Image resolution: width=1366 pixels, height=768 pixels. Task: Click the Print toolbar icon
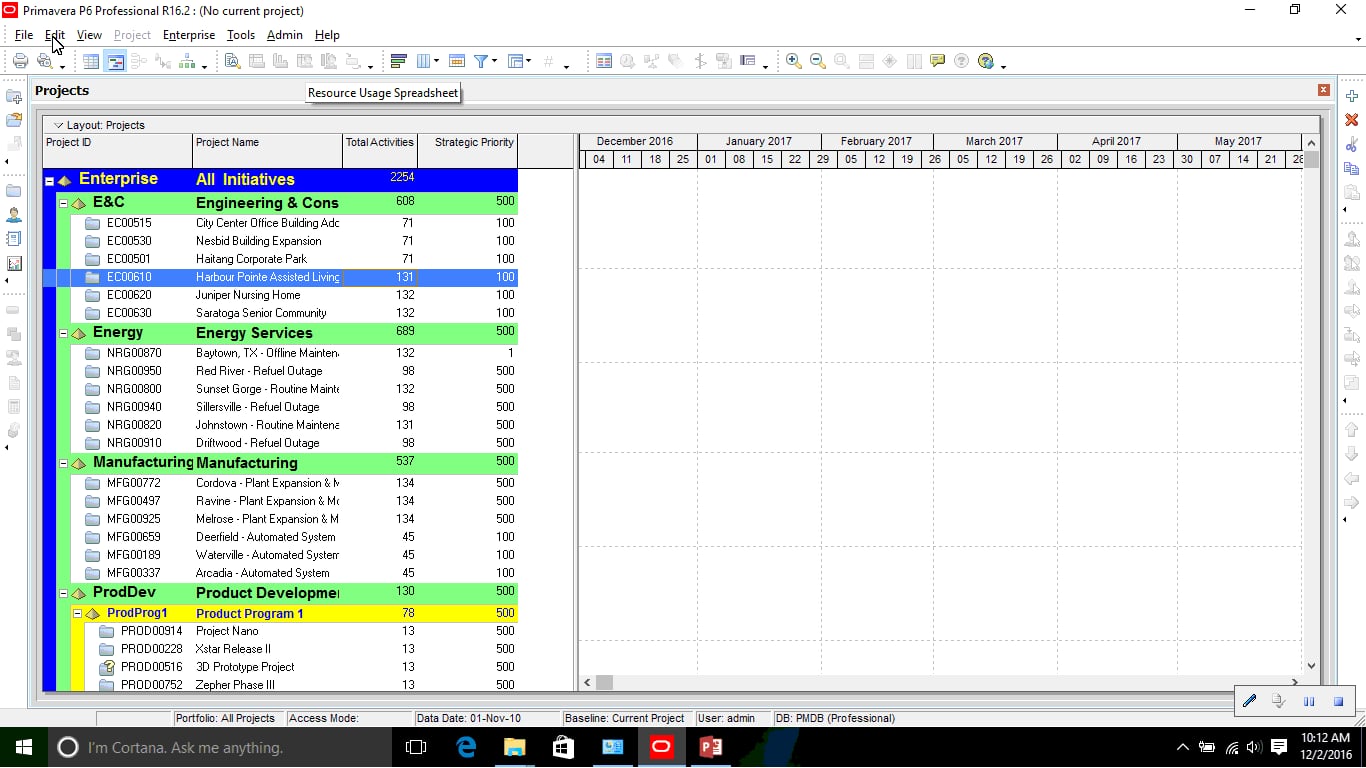pos(20,61)
